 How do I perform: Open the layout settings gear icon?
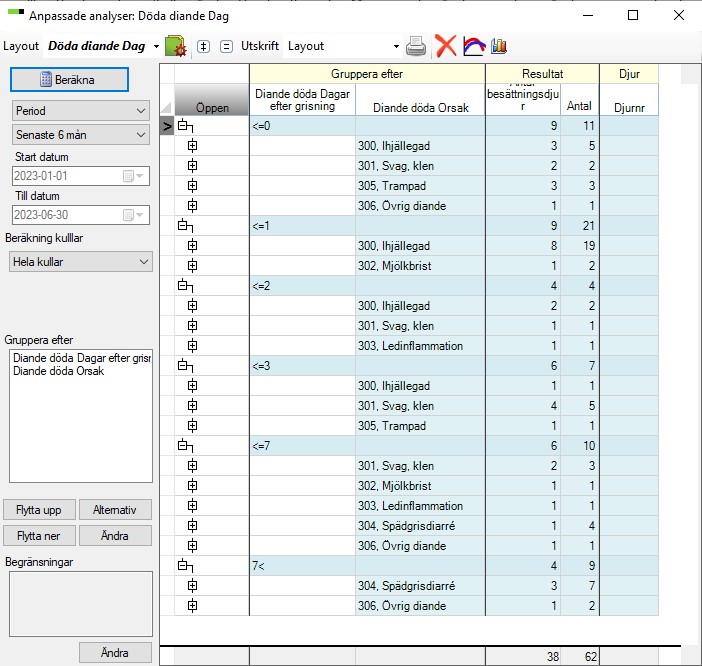click(176, 46)
